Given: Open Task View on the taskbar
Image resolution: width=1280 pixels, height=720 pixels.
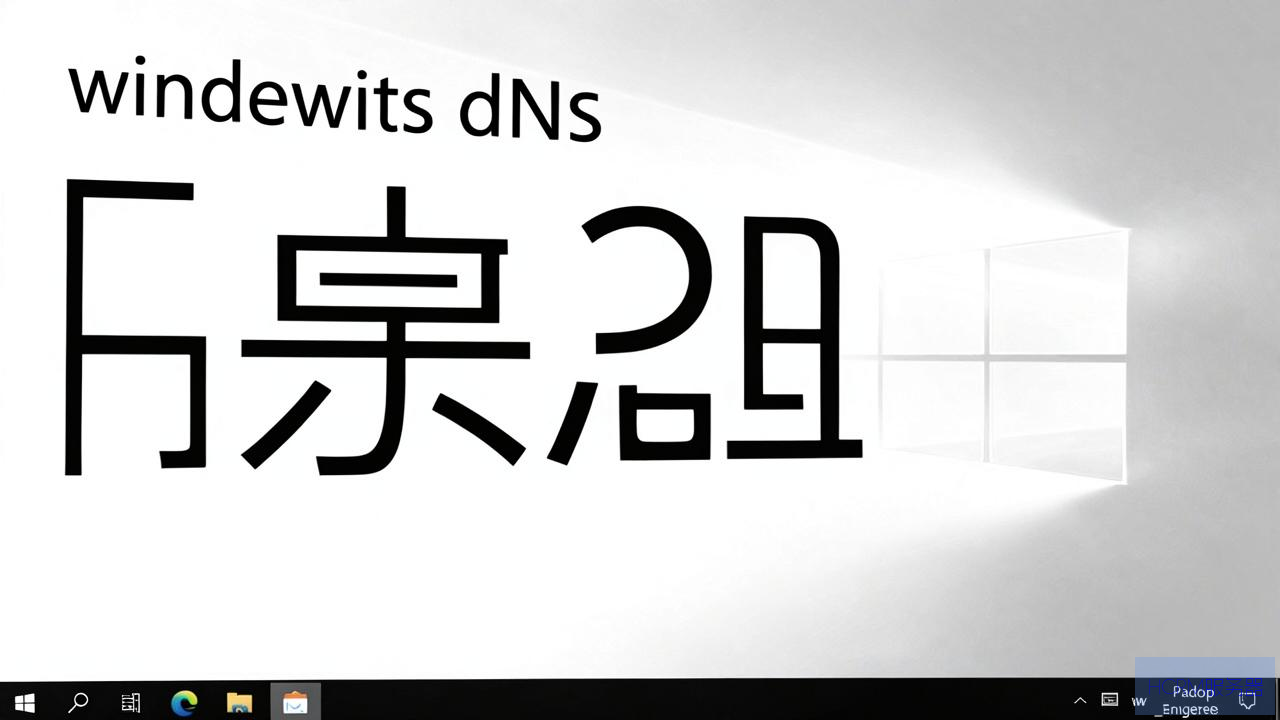Looking at the screenshot, I should 131,702.
